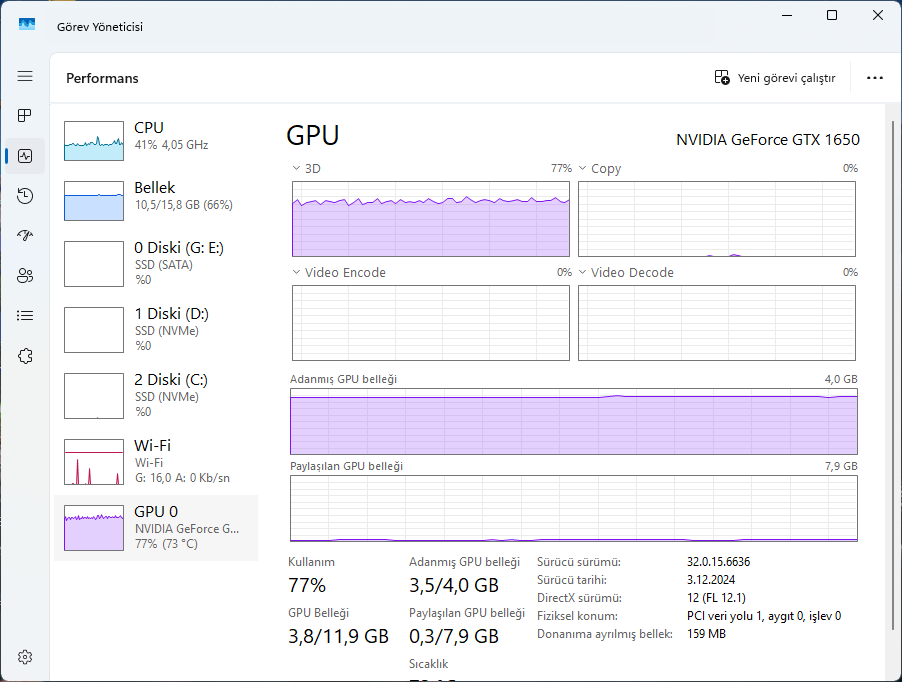Expand the 3D engine graph dropdown

click(297, 169)
